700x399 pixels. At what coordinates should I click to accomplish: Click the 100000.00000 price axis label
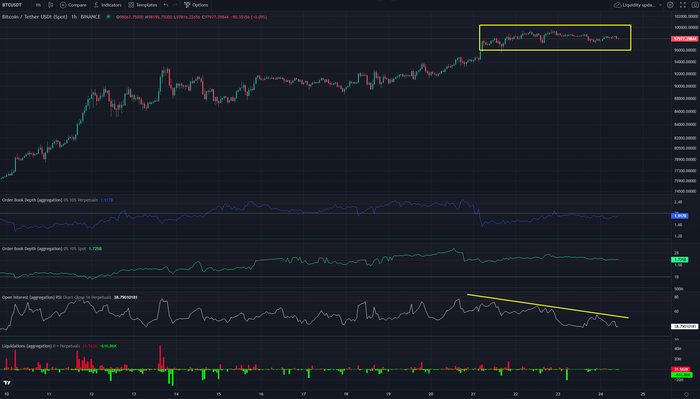tap(686, 27)
